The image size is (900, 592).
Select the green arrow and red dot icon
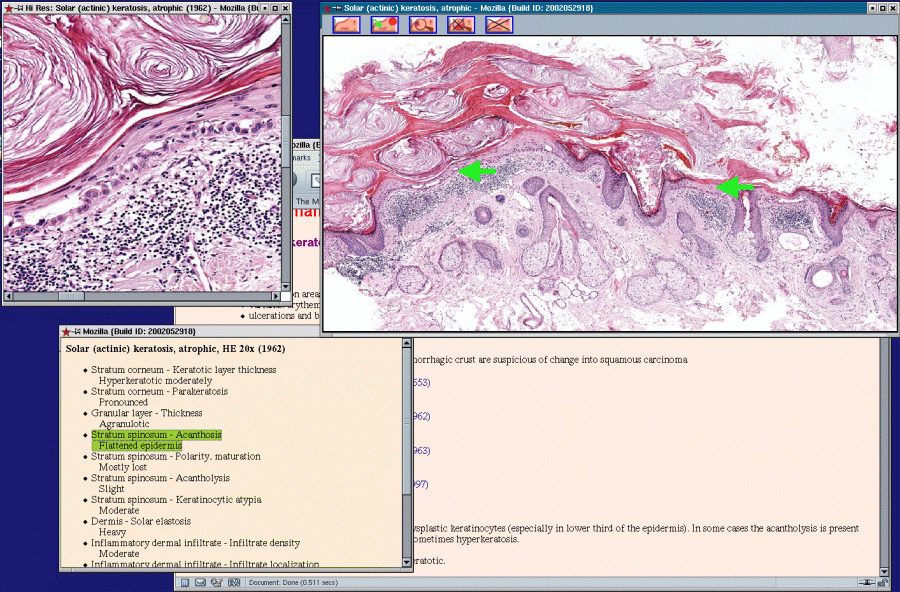(x=385, y=24)
